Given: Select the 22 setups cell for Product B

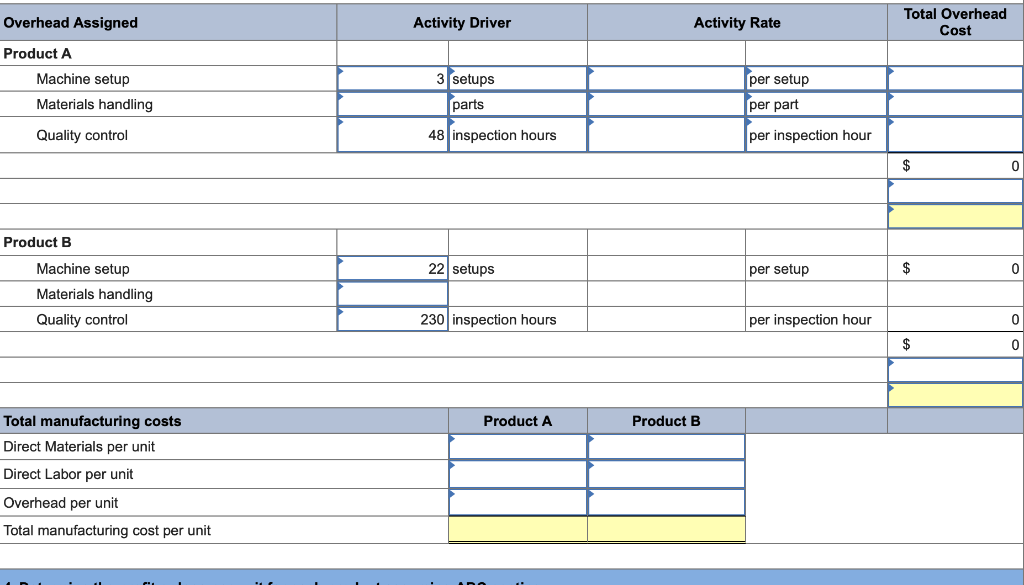Looking at the screenshot, I should tap(392, 268).
